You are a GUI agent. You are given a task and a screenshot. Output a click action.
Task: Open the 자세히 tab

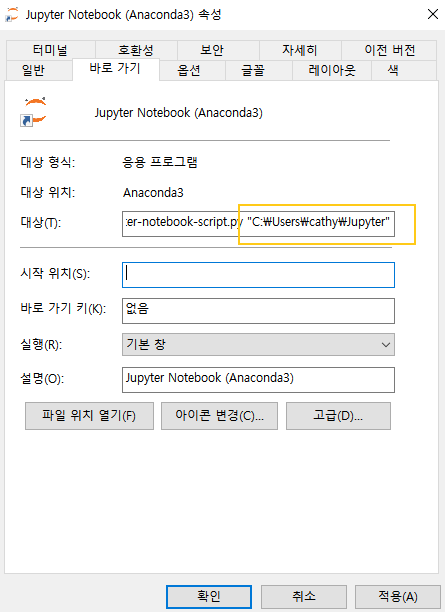[x=300, y=50]
